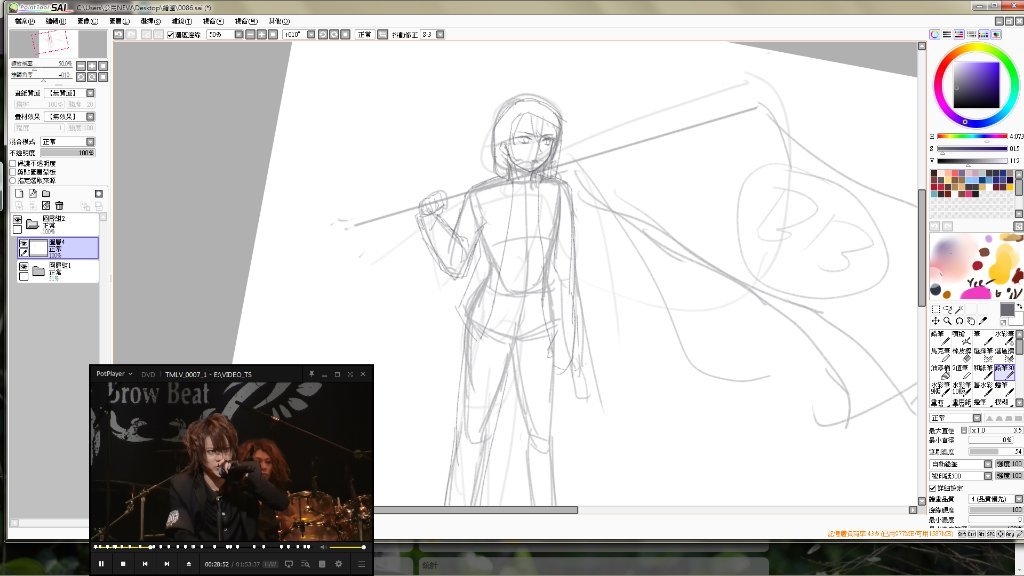Flip canvas horizontally toolbar icon
This screenshot has height=576, width=1024.
[x=383, y=35]
